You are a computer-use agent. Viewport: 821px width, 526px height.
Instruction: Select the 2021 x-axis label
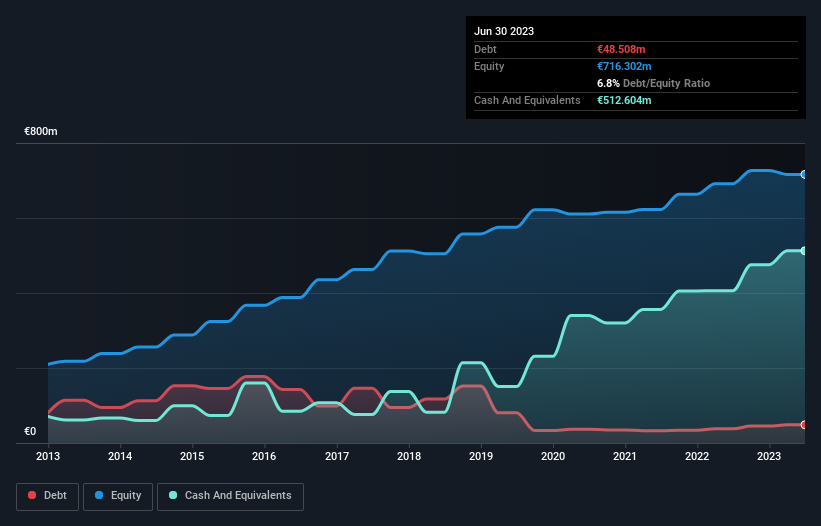[625, 456]
